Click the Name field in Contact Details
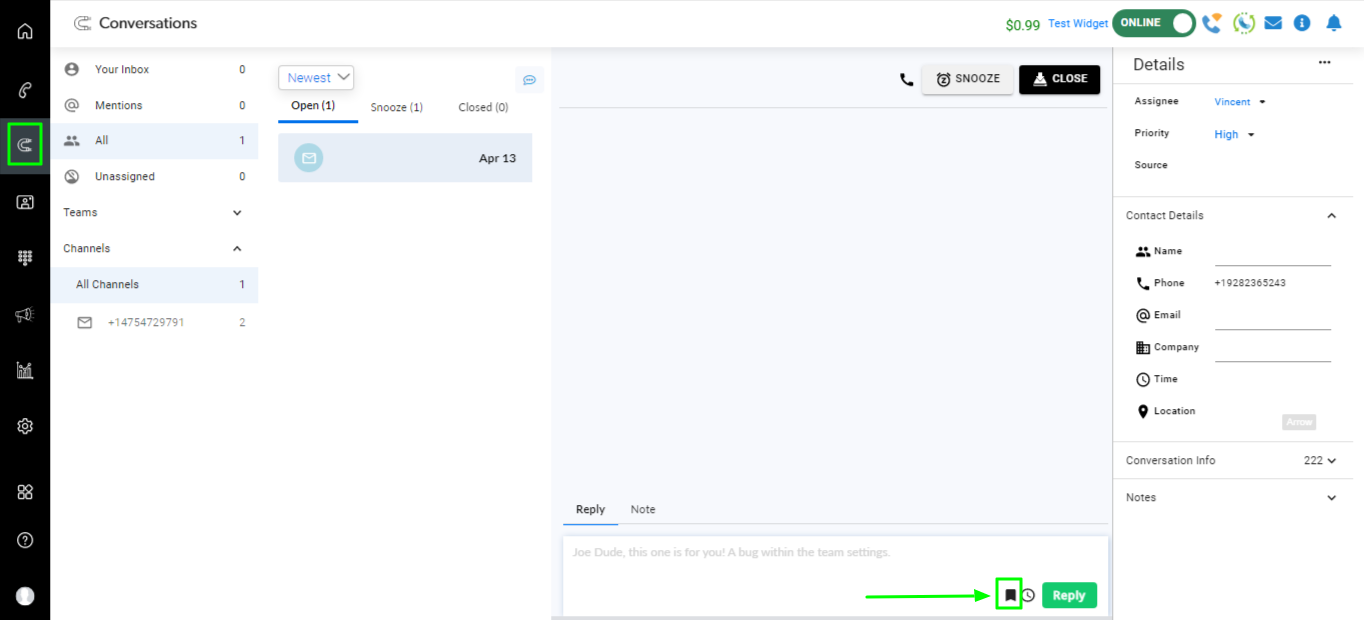This screenshot has width=1364, height=620. (1272, 255)
